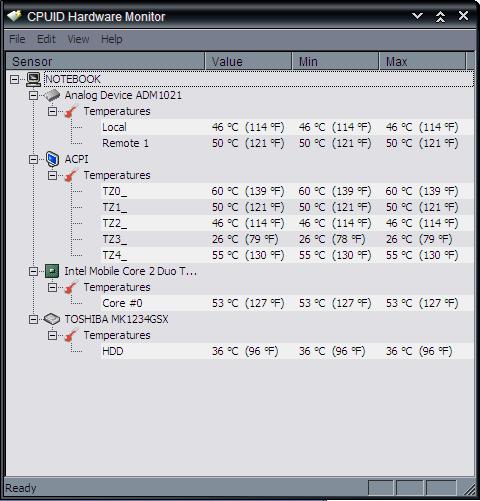Open the View menu
480x501 pixels.
pyautogui.click(x=78, y=39)
